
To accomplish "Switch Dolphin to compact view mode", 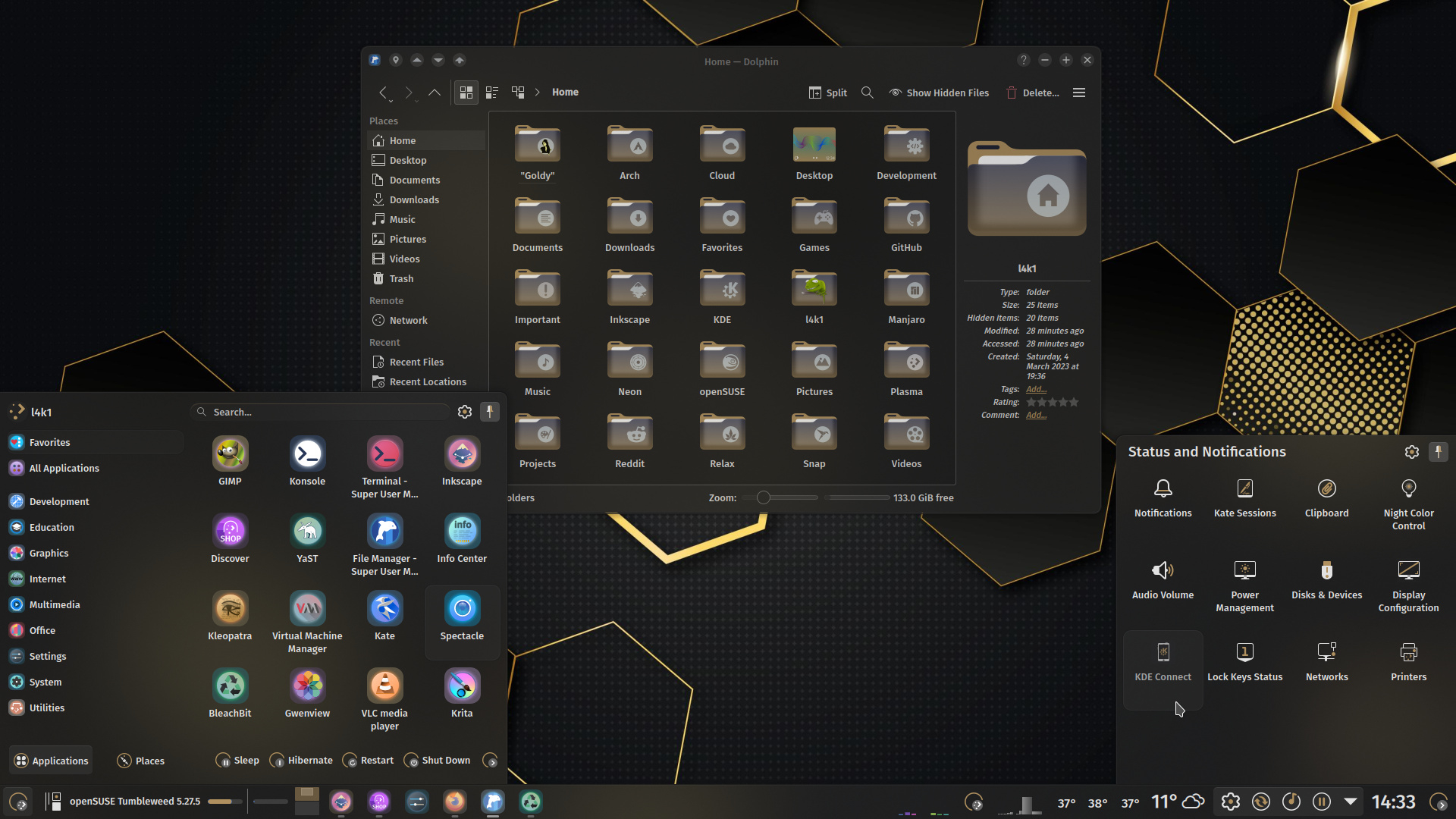I will (x=492, y=93).
